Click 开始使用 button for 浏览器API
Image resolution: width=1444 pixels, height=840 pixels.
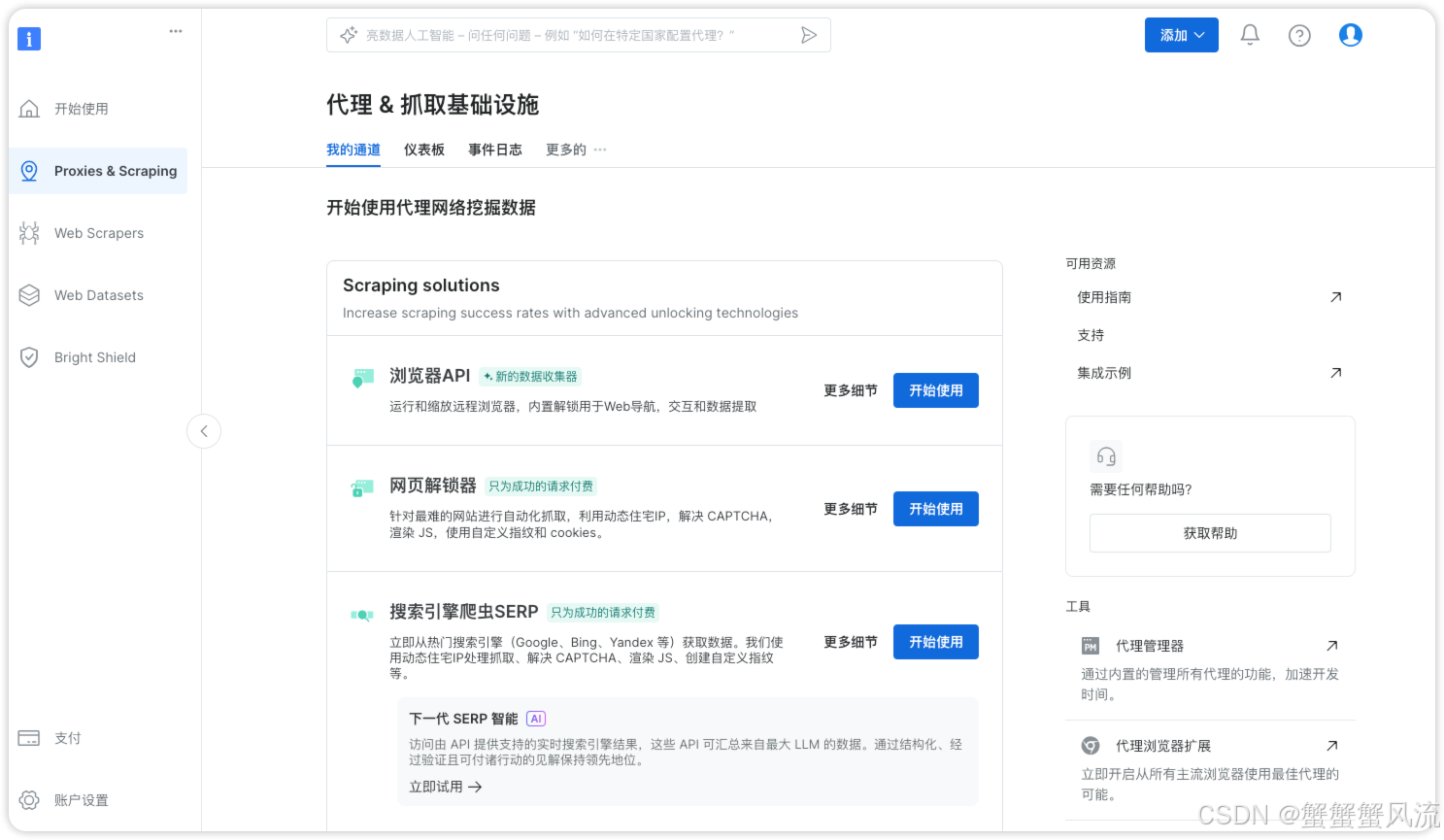coord(936,390)
